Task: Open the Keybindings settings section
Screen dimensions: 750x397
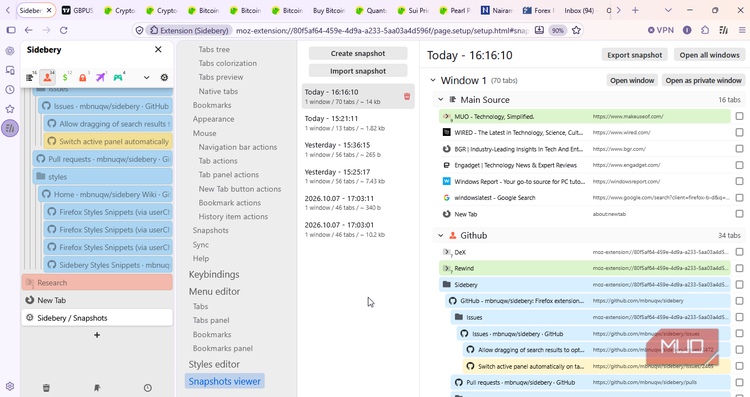Action: pyautogui.click(x=214, y=275)
